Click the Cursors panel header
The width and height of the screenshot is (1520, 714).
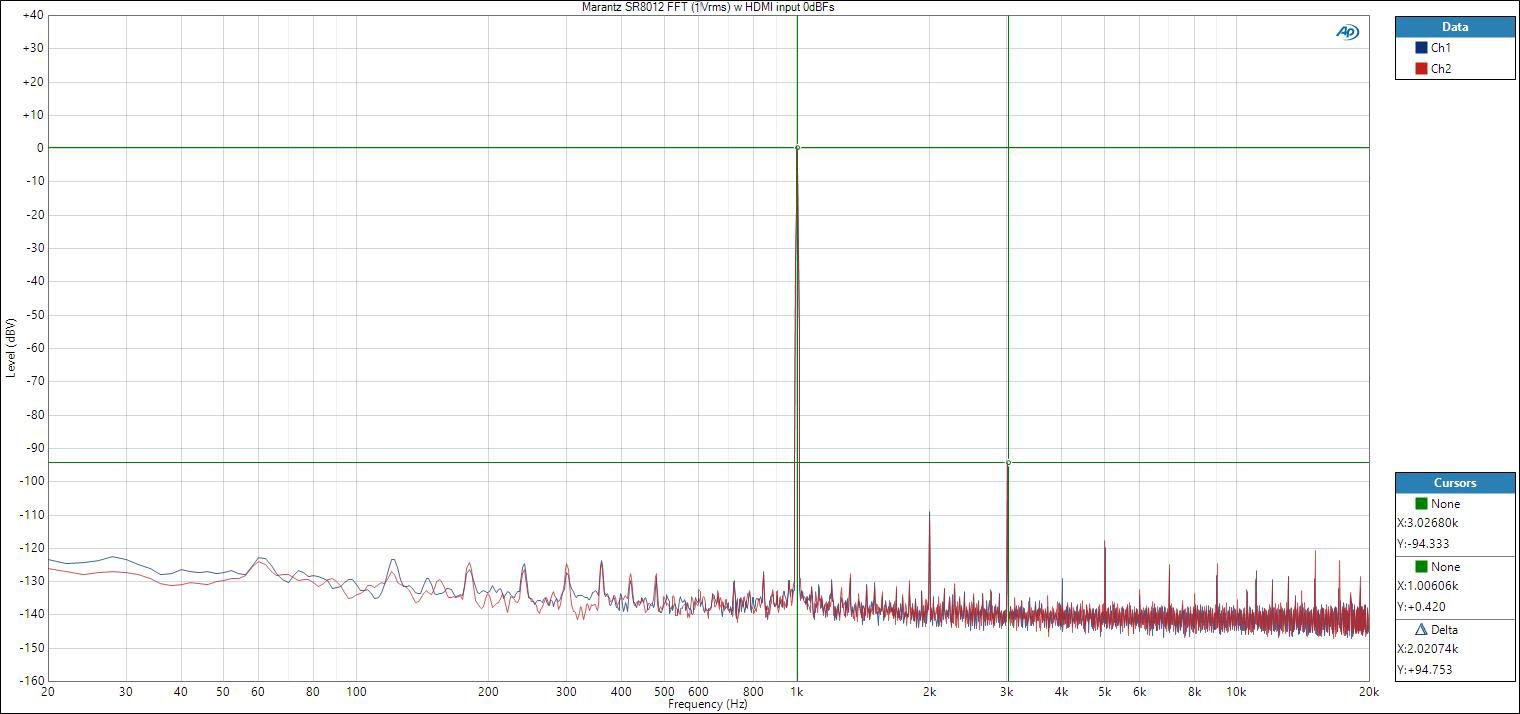1455,483
